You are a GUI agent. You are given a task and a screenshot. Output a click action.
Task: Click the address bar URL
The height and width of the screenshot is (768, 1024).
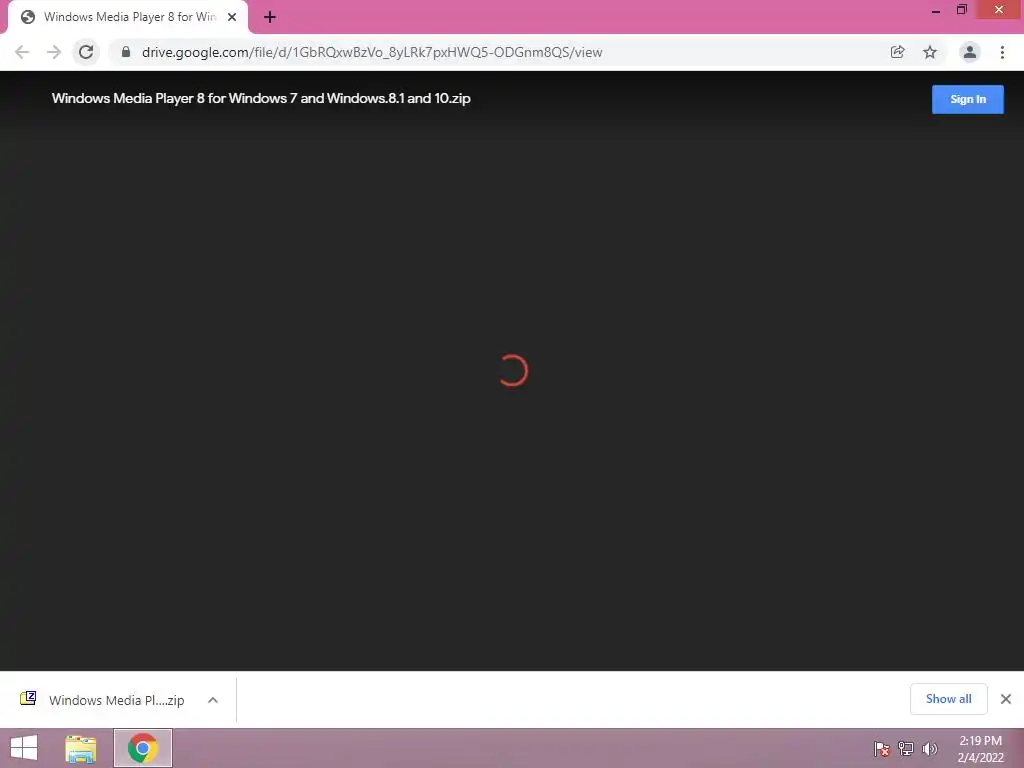click(x=372, y=52)
